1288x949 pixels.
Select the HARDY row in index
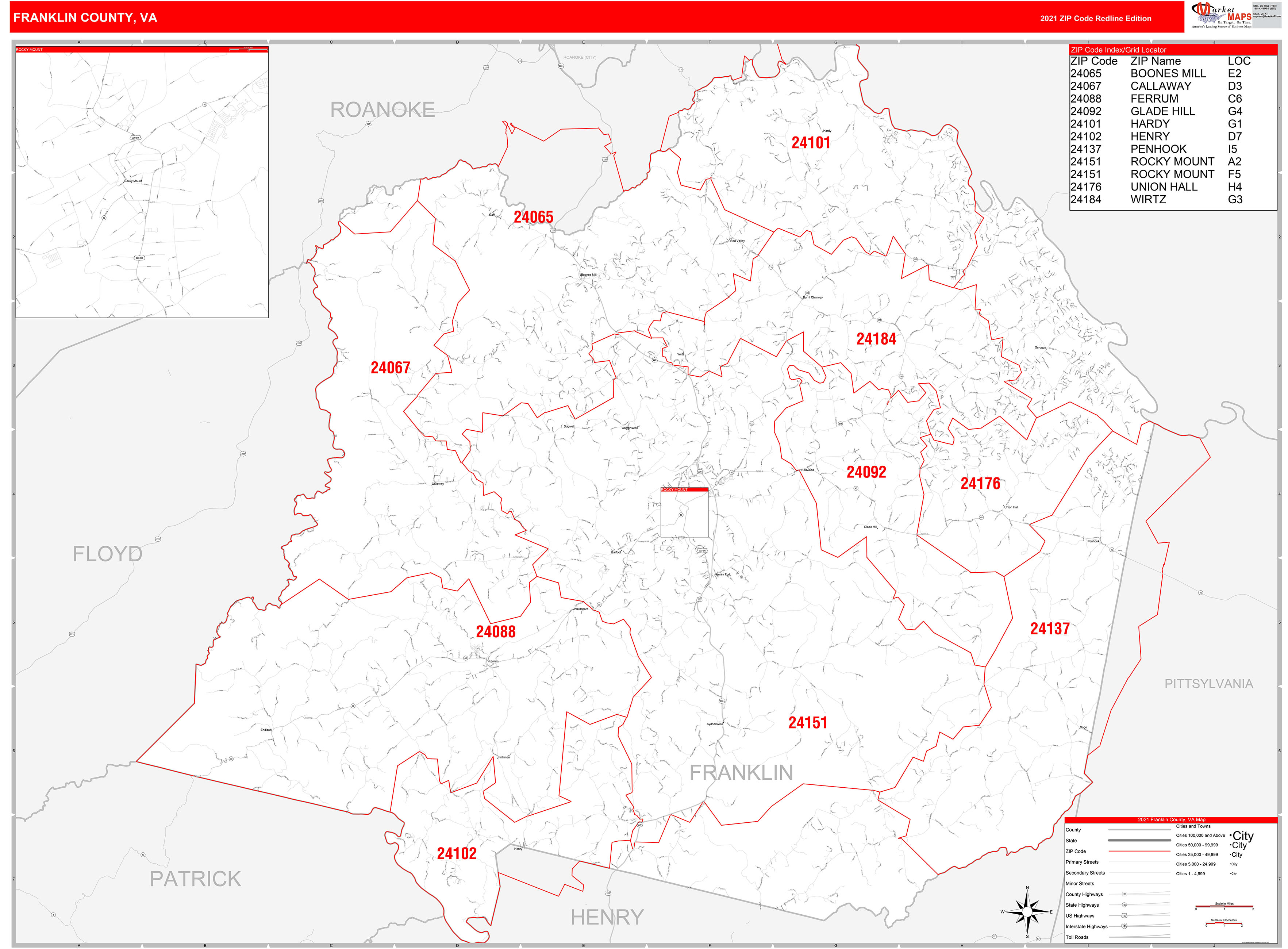pyautogui.click(x=1156, y=124)
